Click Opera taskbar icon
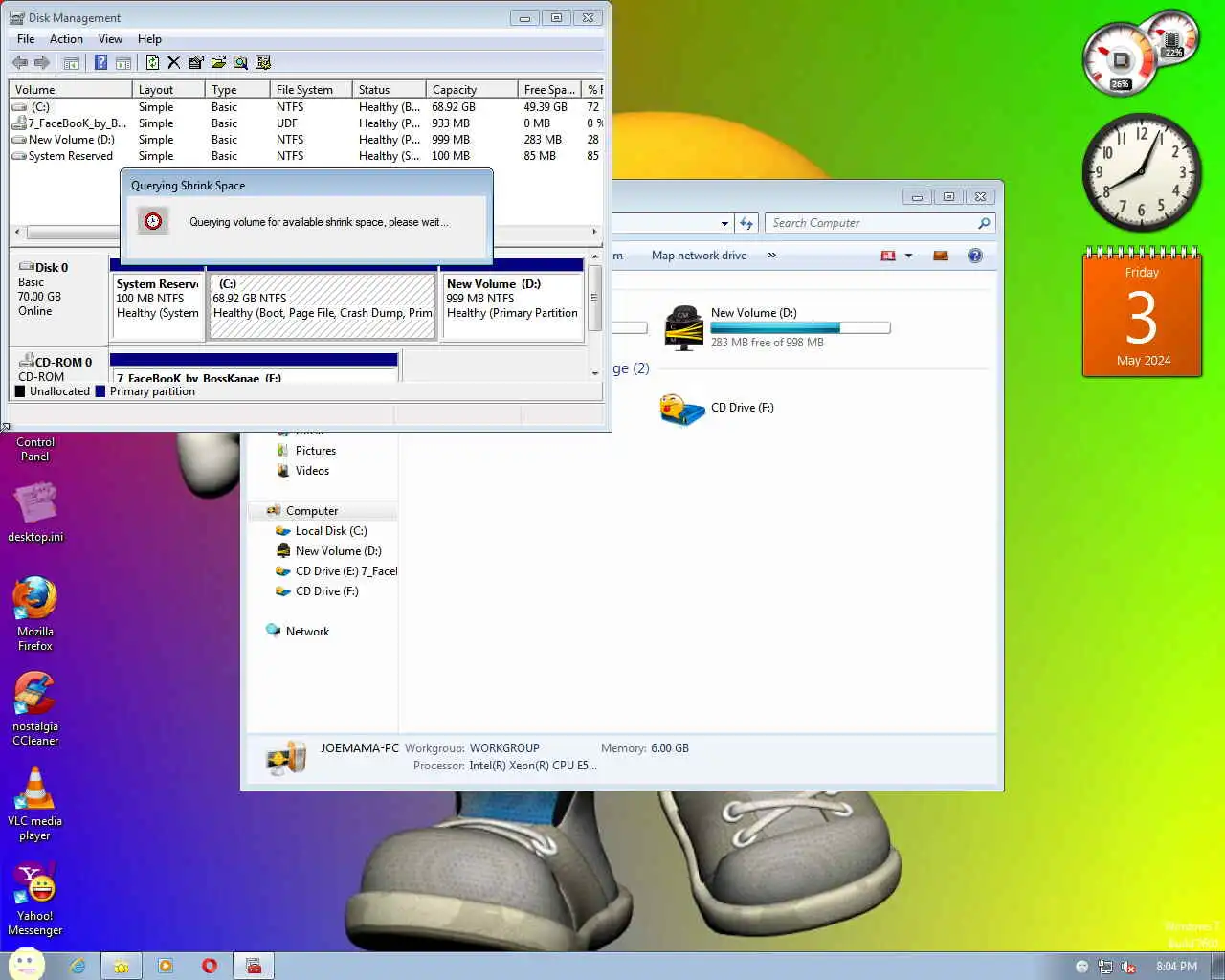The height and width of the screenshot is (980, 1225). (x=210, y=966)
